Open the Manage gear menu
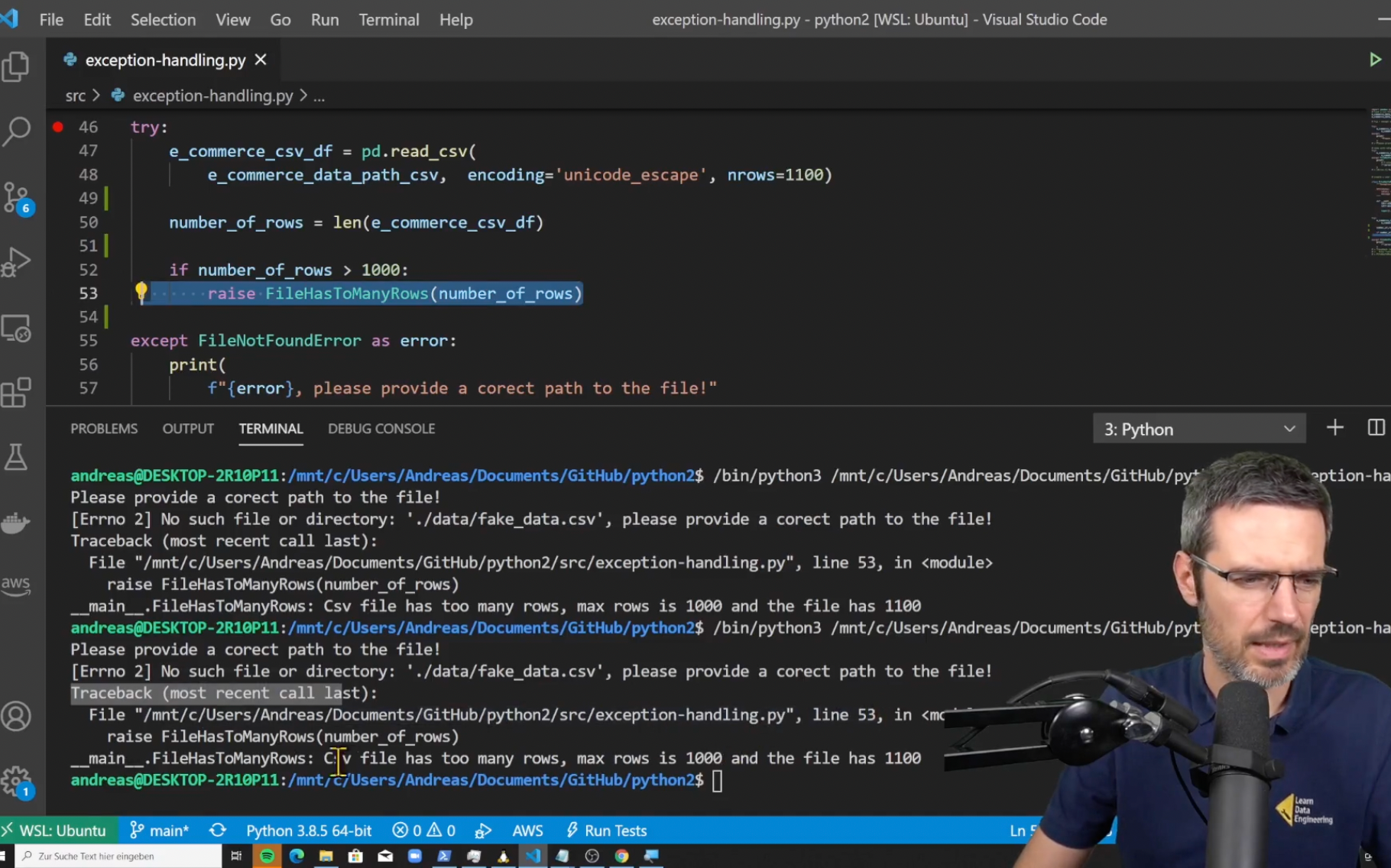This screenshot has width=1391, height=868. [x=16, y=782]
